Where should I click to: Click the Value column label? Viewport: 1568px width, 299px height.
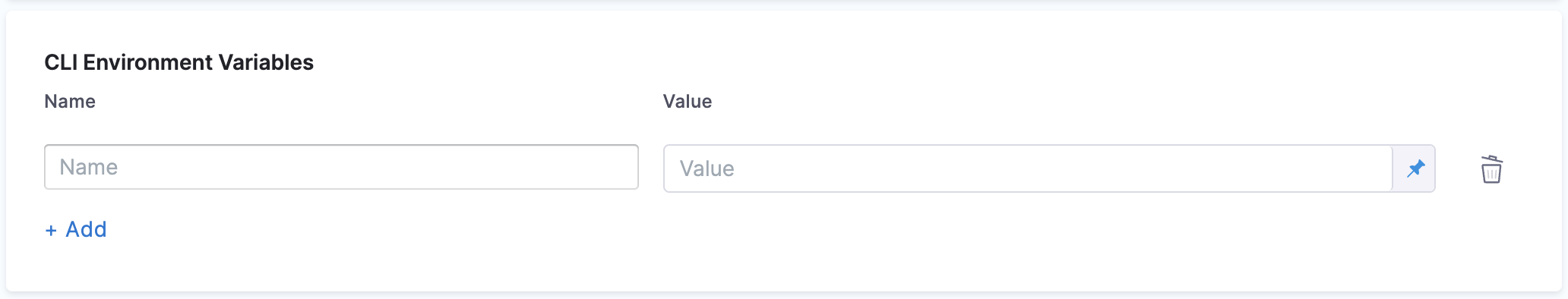688,102
